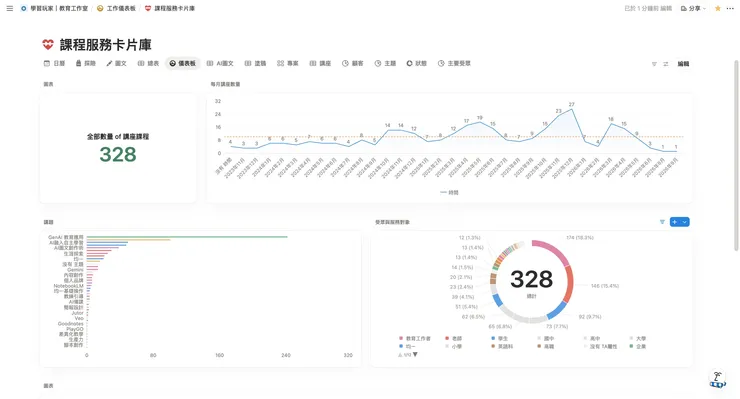Click the 編輯 edit button
740x399 pixels.
point(683,64)
